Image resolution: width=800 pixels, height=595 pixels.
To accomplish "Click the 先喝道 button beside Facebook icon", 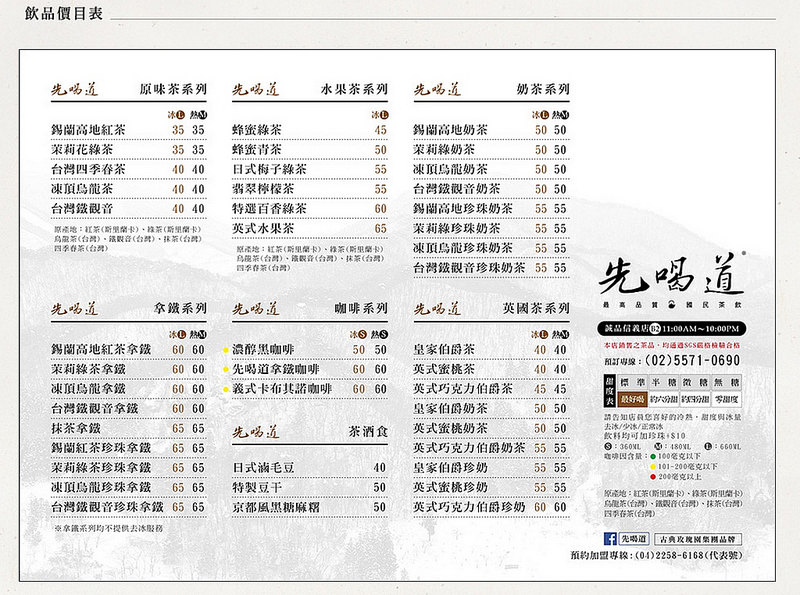I will coord(634,539).
